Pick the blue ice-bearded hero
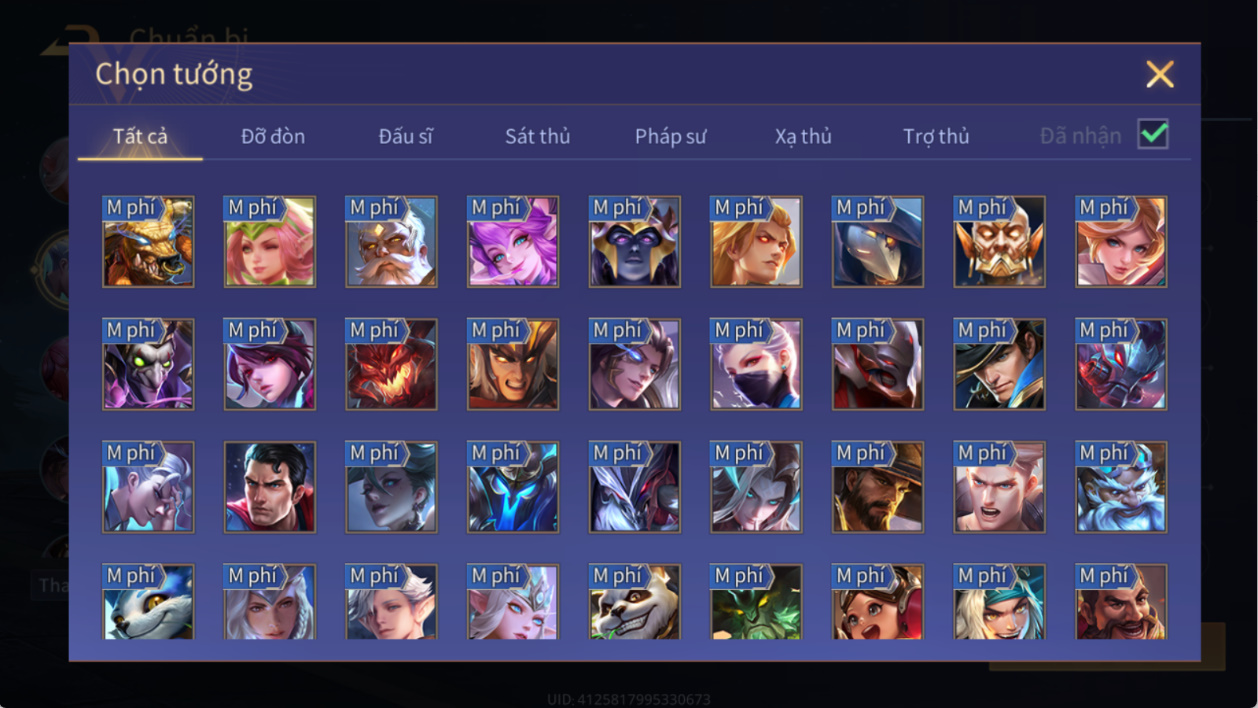This screenshot has width=1258, height=708. 1121,487
